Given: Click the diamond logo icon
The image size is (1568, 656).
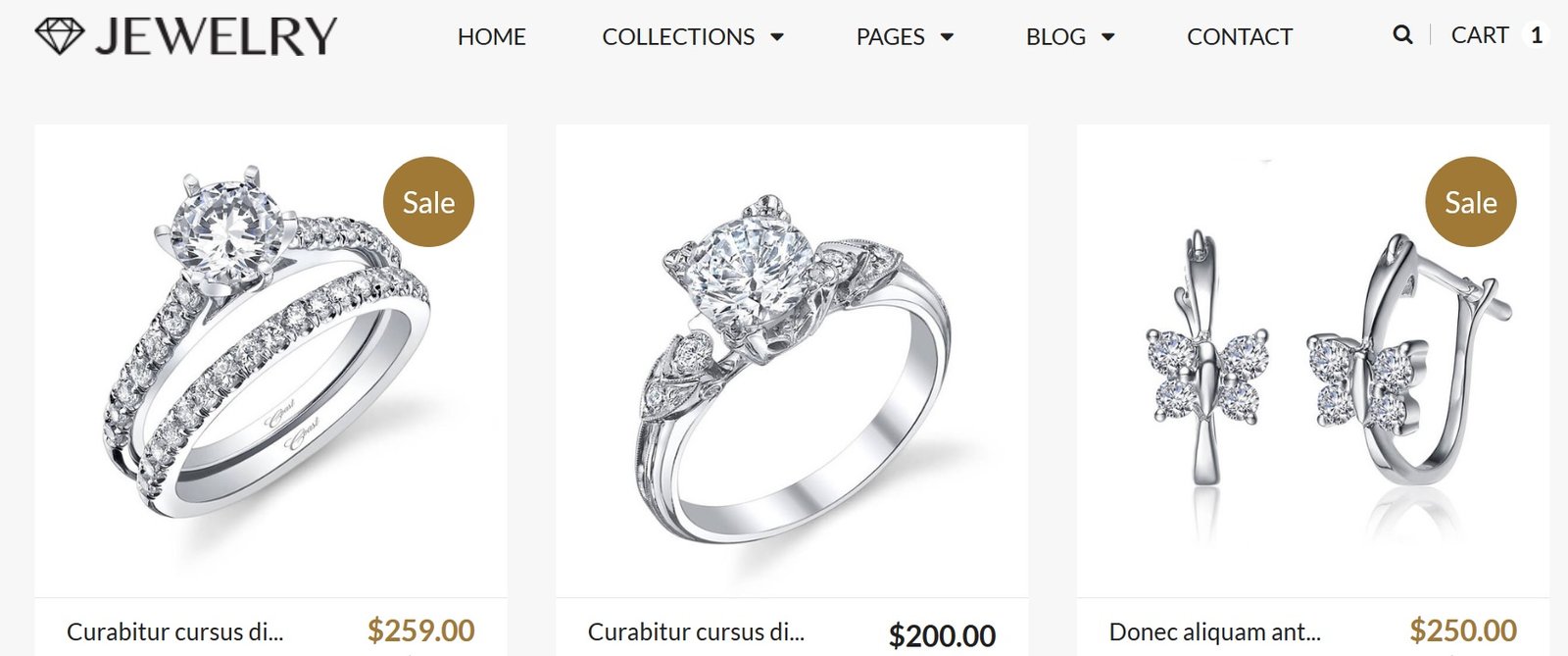Looking at the screenshot, I should click(60, 36).
